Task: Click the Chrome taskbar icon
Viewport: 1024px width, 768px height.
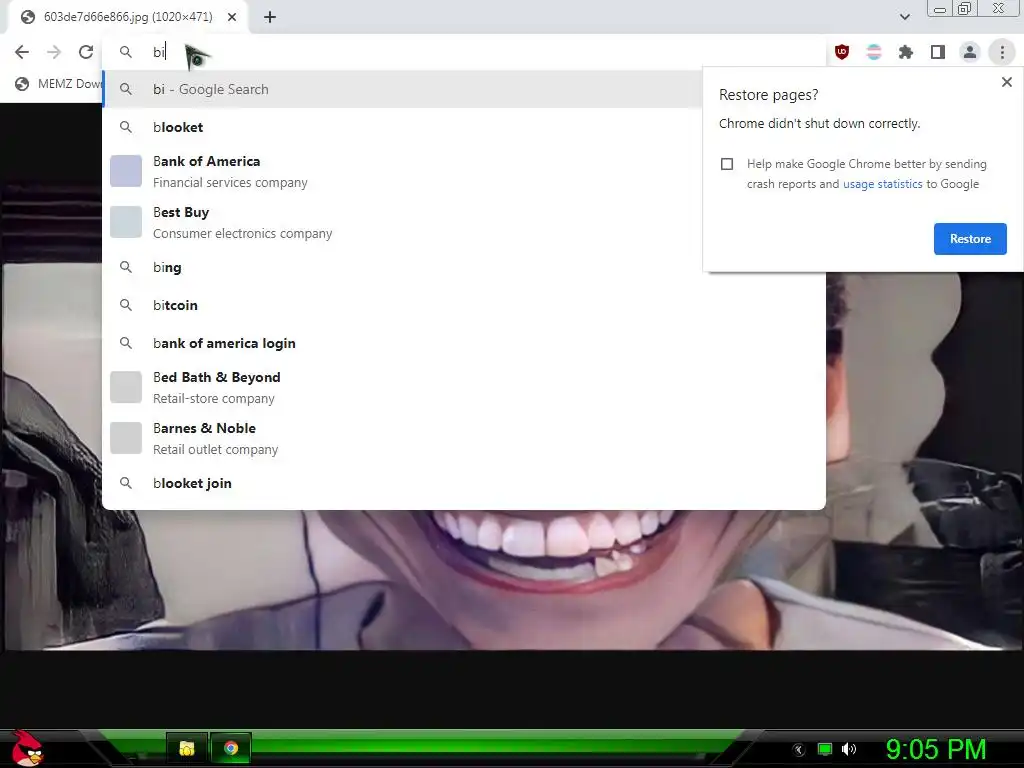Action: pyautogui.click(x=231, y=748)
